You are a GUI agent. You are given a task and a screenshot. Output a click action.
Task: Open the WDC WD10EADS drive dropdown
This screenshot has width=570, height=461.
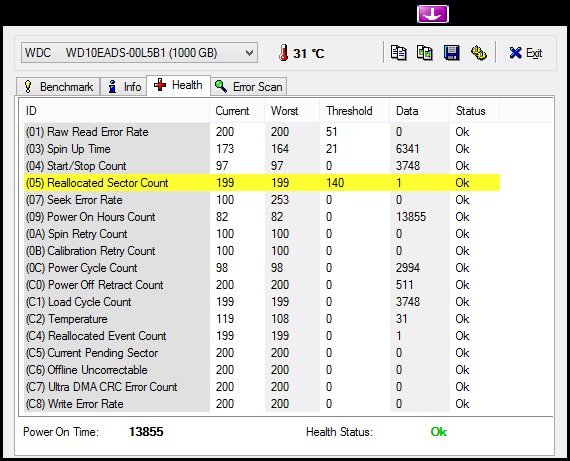139,53
